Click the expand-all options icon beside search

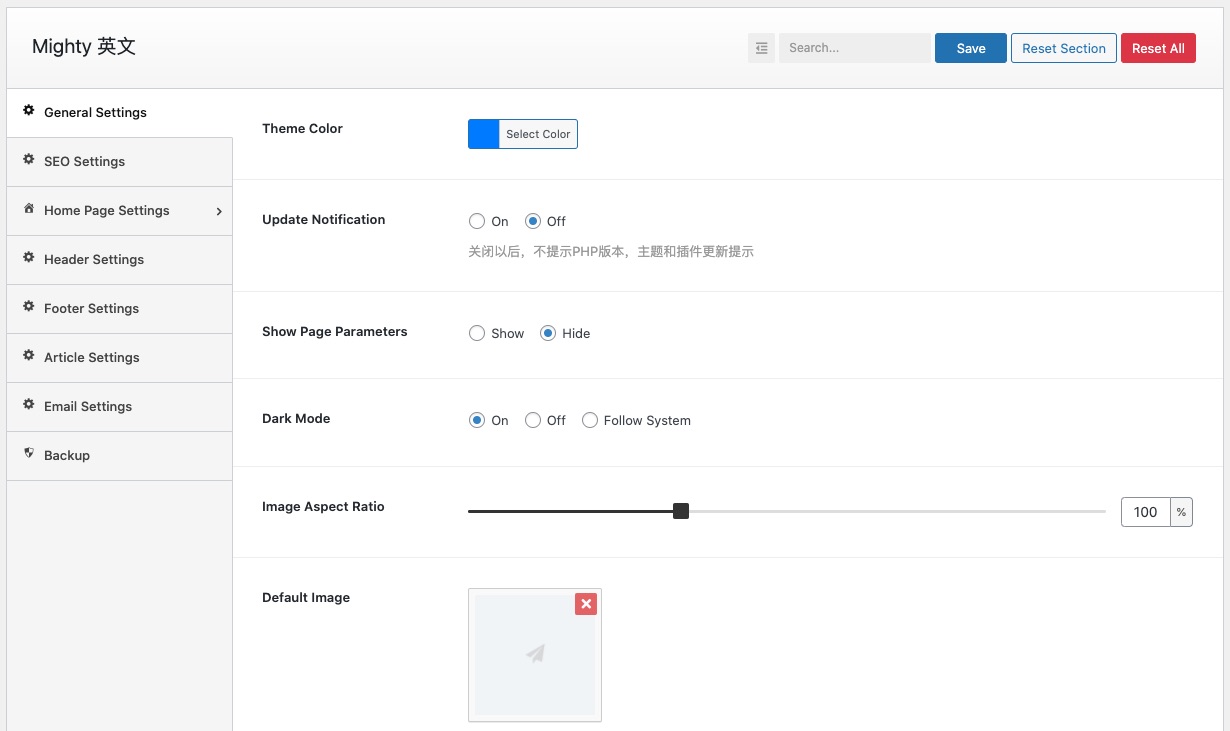tap(761, 48)
